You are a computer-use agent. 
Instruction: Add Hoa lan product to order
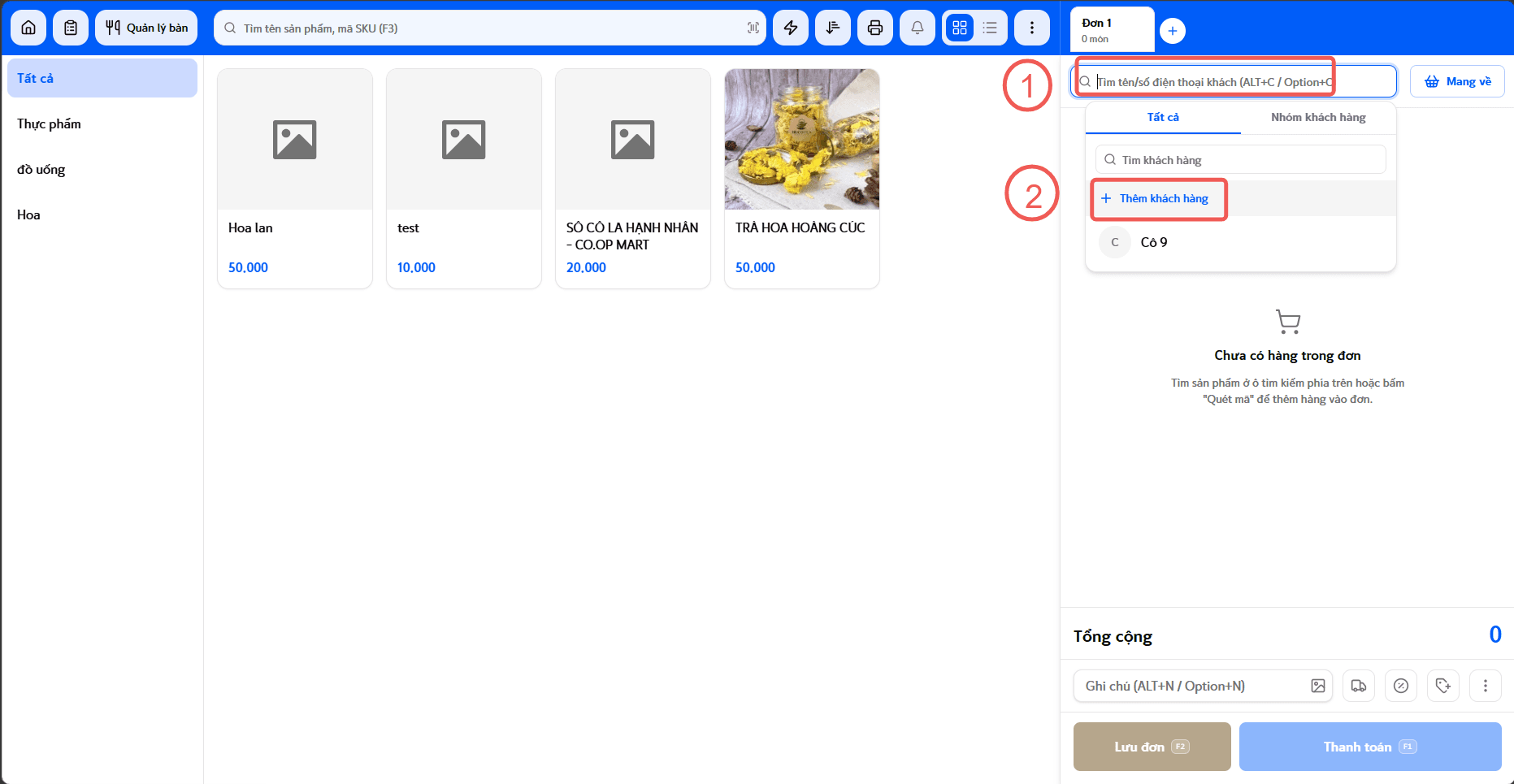pos(295,178)
